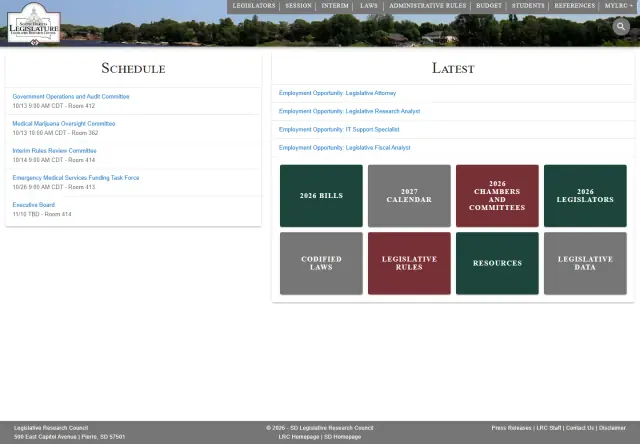
Task: Open Interim Rules Review Committee link
Action: pos(54,151)
